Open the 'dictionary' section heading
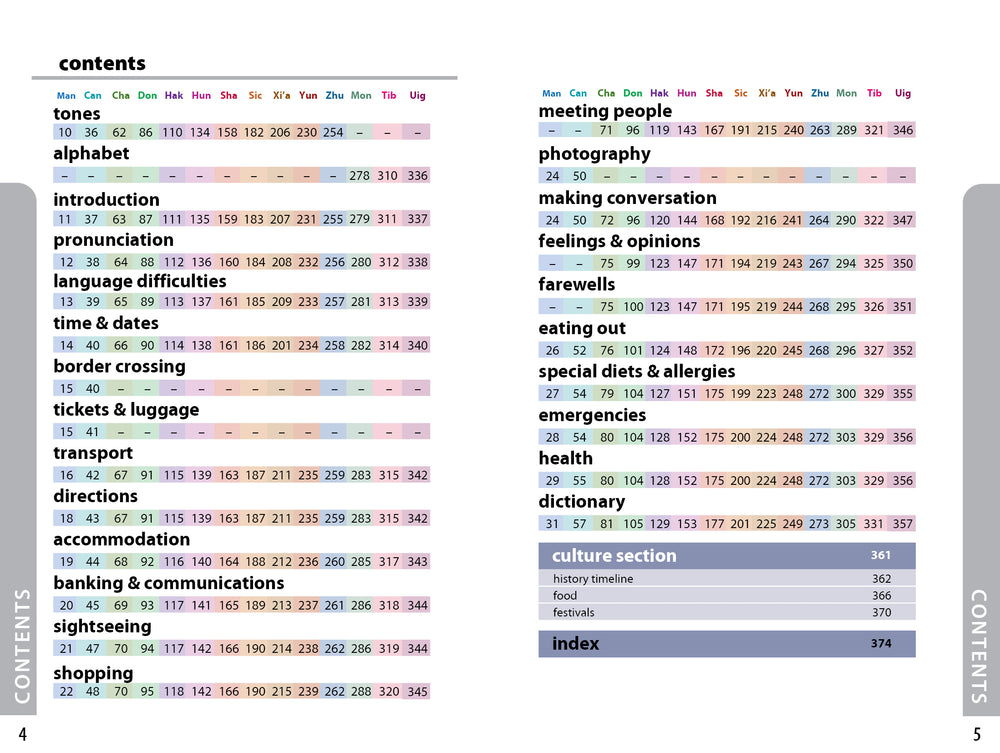This screenshot has width=1000, height=753. (x=581, y=502)
